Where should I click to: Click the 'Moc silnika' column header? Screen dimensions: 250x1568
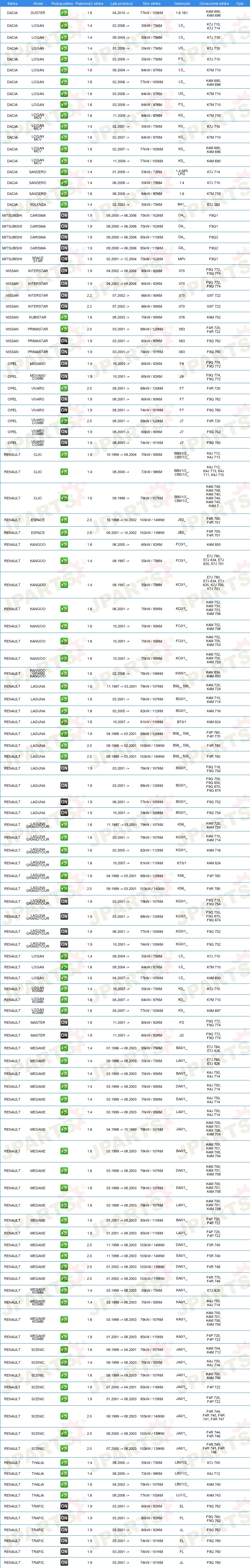(x=152, y=3)
